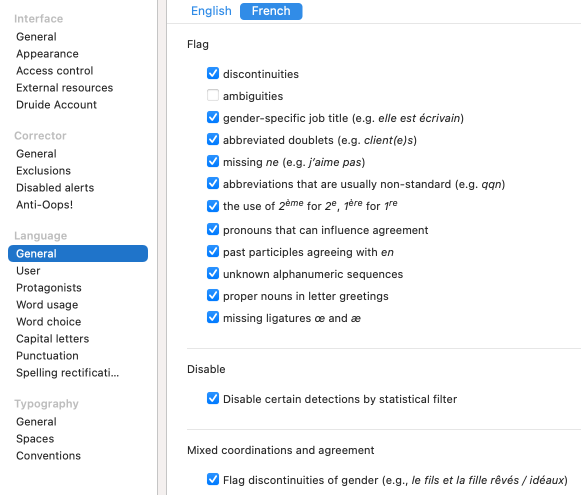
Task: Toggle unknown alphanumeric sequences checkbox
Action: pos(213,273)
